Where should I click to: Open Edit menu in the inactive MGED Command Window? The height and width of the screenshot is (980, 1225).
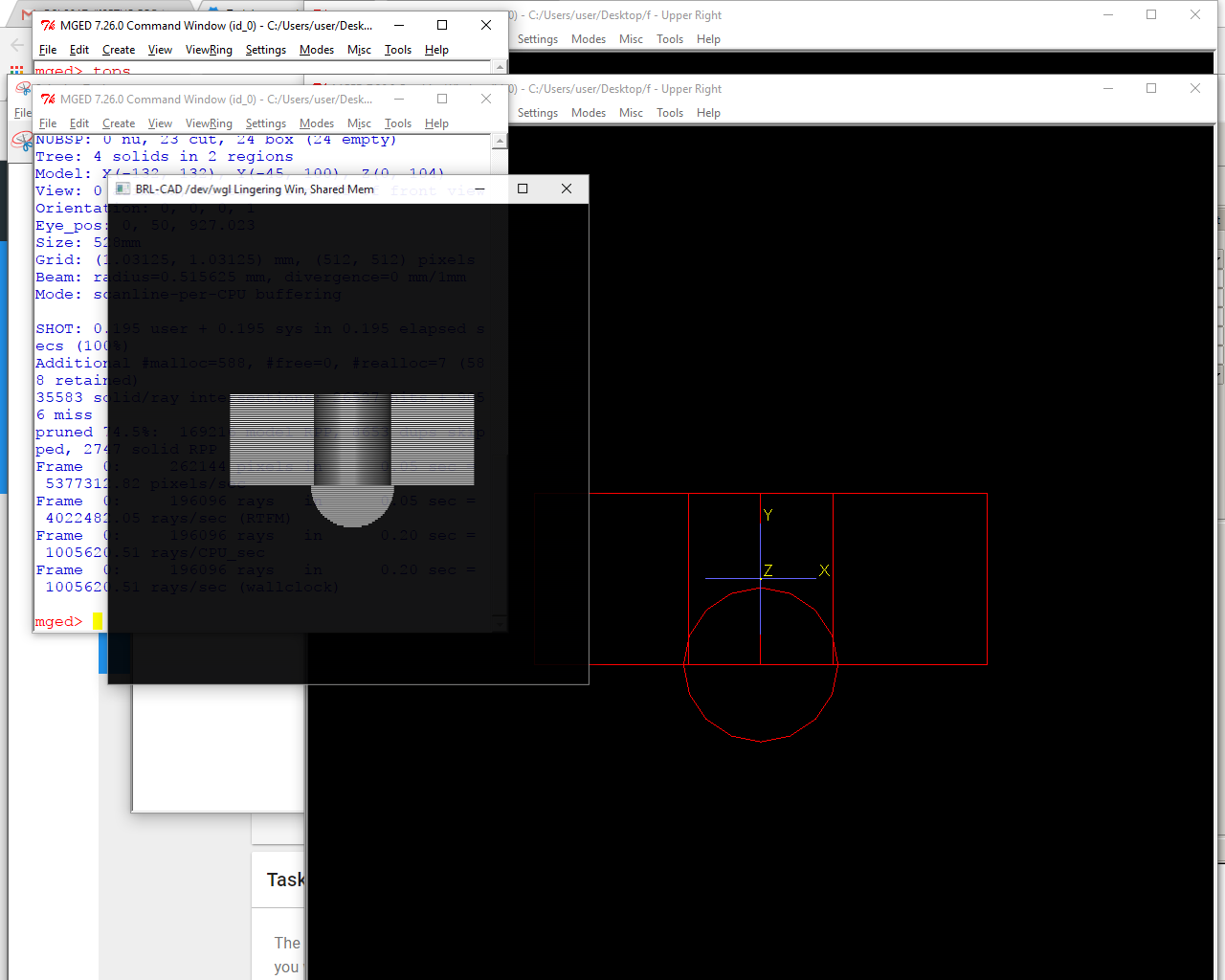79,123
